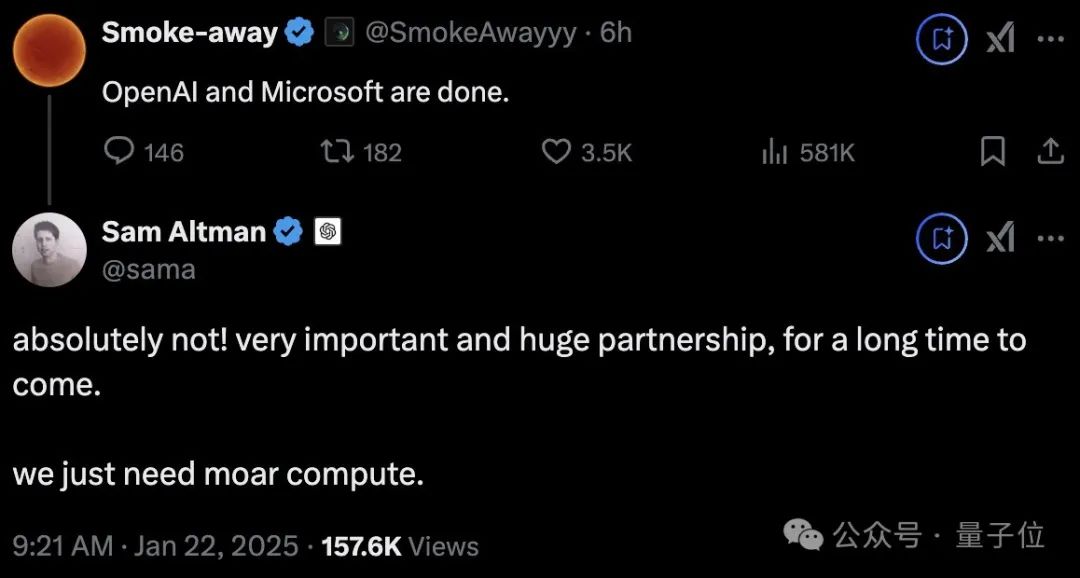Click the Smoke-away display name
1080x578 pixels.
point(189,33)
